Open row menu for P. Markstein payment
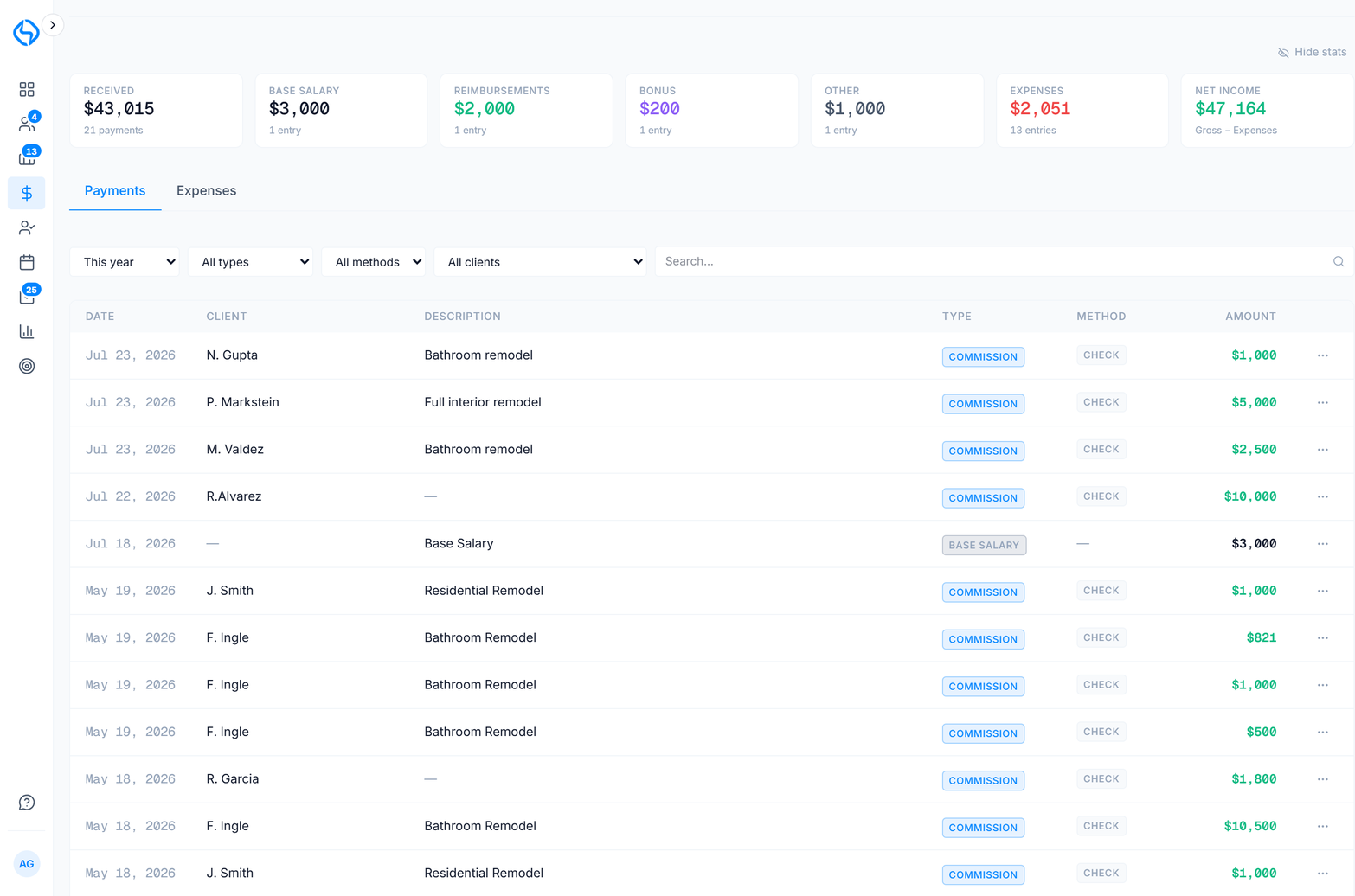The image size is (1355, 896). [1323, 402]
